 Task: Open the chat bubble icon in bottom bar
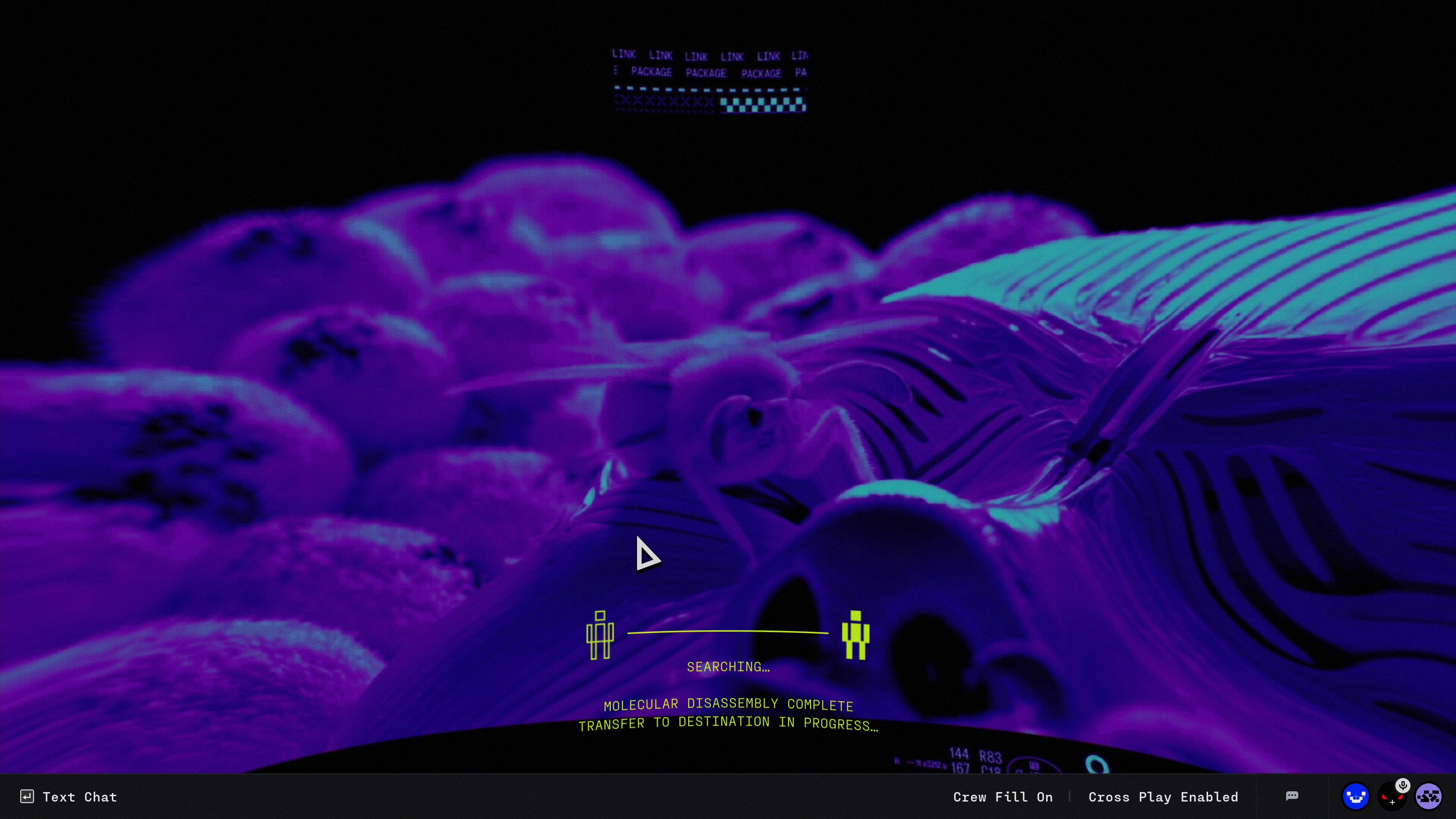tap(1291, 796)
